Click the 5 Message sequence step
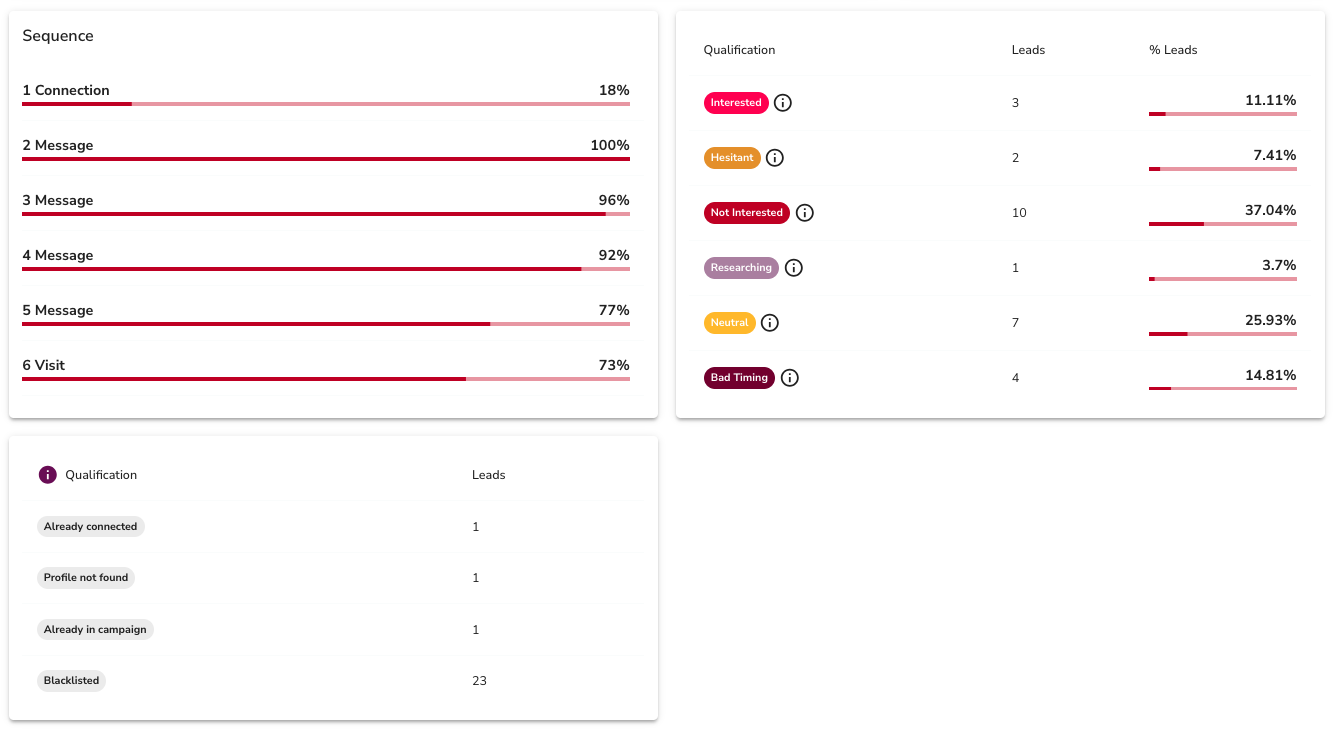Viewport: 1335px width, 738px height. (x=58, y=310)
